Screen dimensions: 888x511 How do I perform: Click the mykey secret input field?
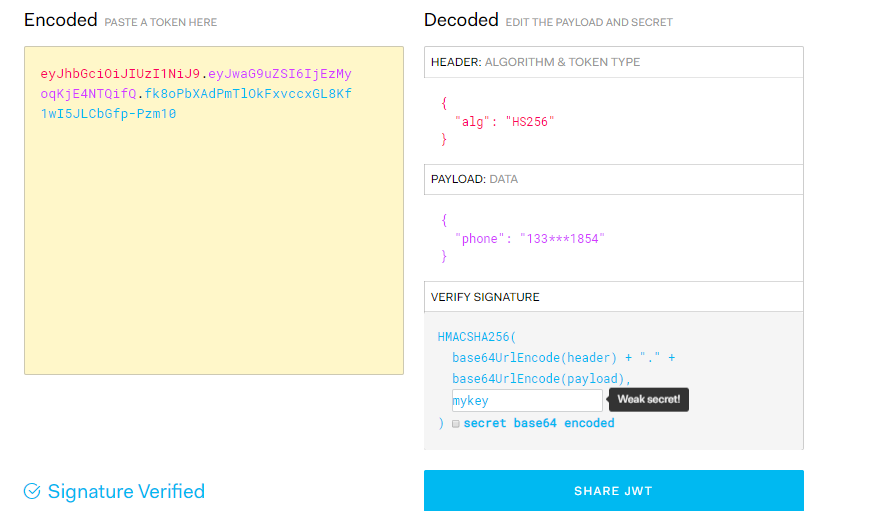527,401
